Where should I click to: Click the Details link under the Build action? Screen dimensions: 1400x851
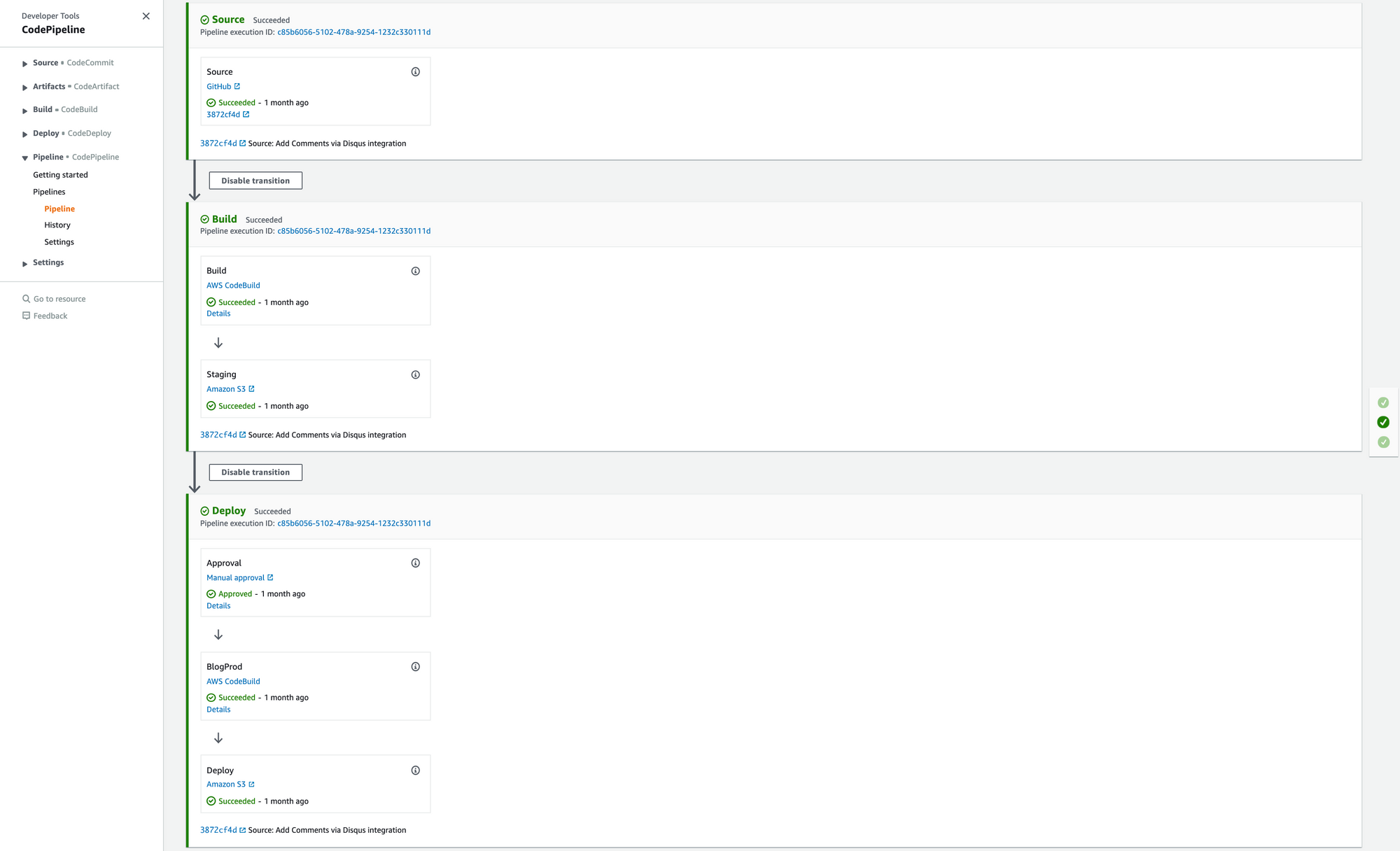point(218,313)
